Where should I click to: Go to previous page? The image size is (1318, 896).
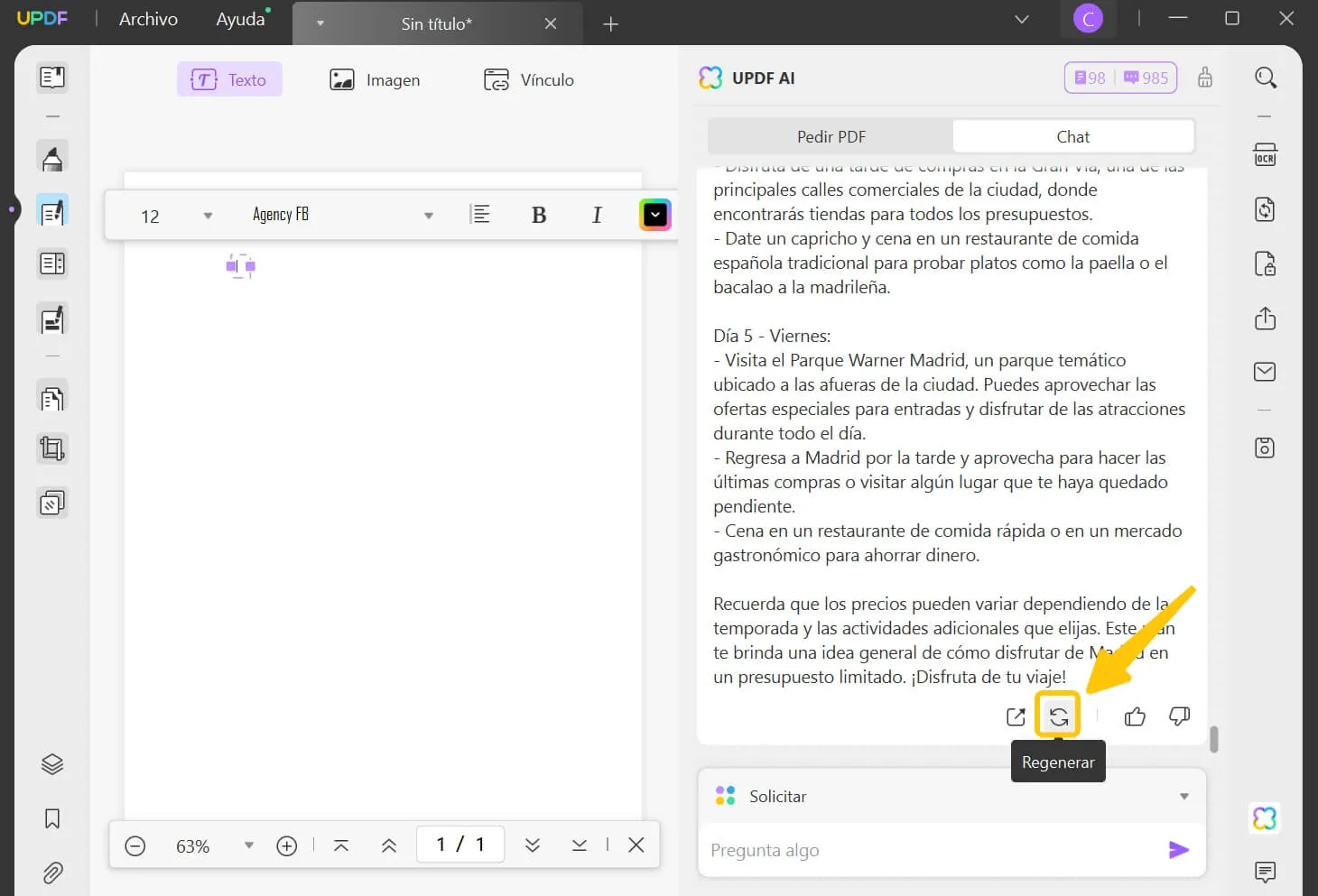389,845
